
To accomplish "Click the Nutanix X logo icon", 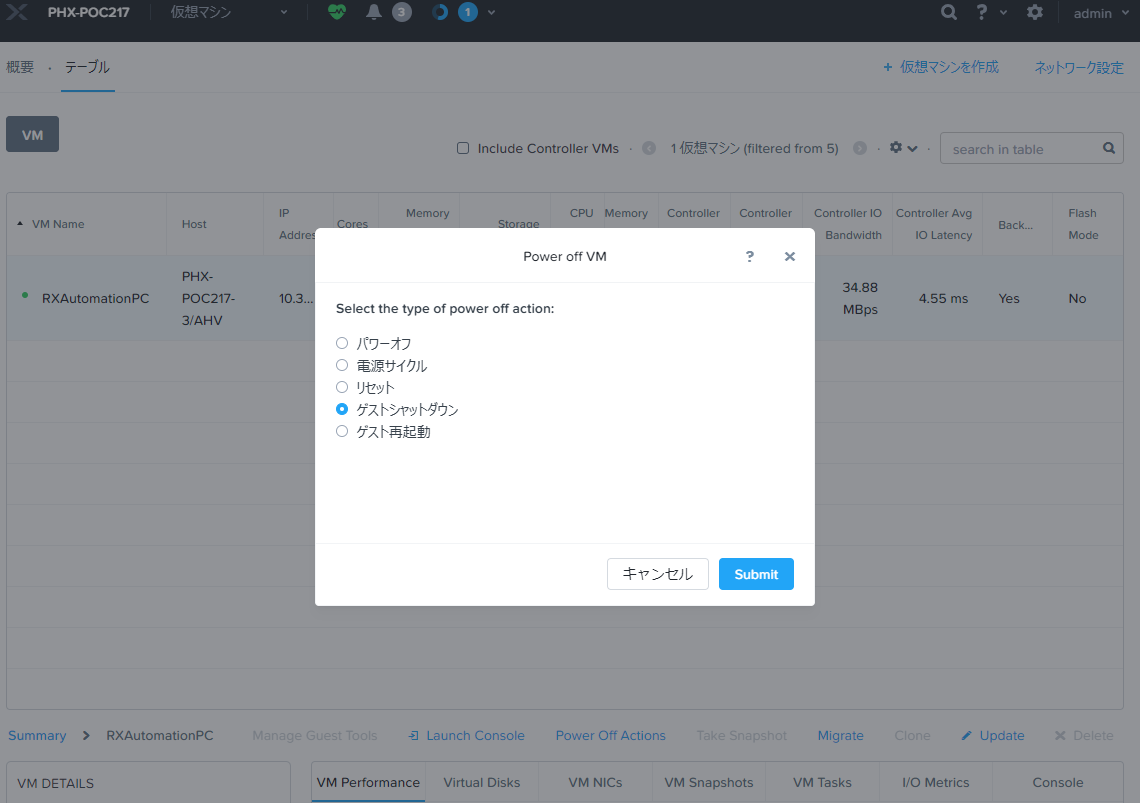I will point(17,13).
